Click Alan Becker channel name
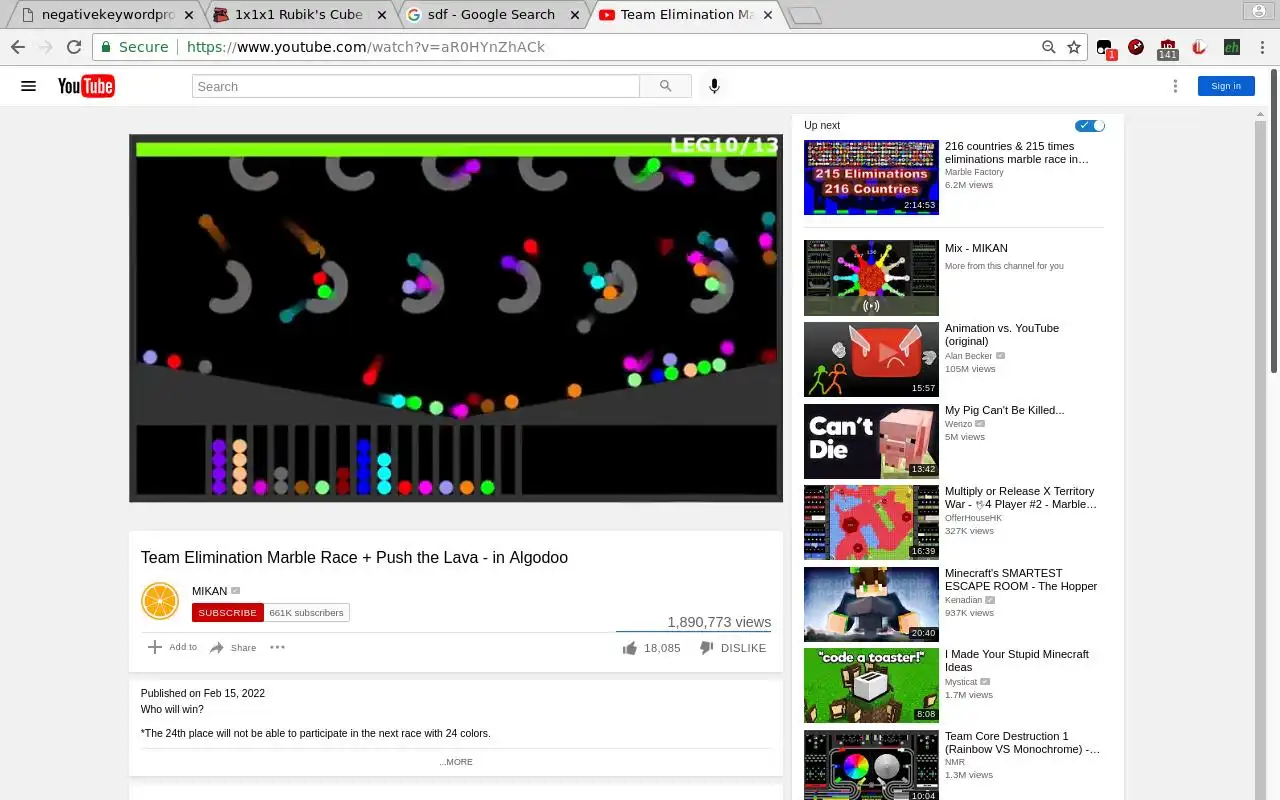 969,356
